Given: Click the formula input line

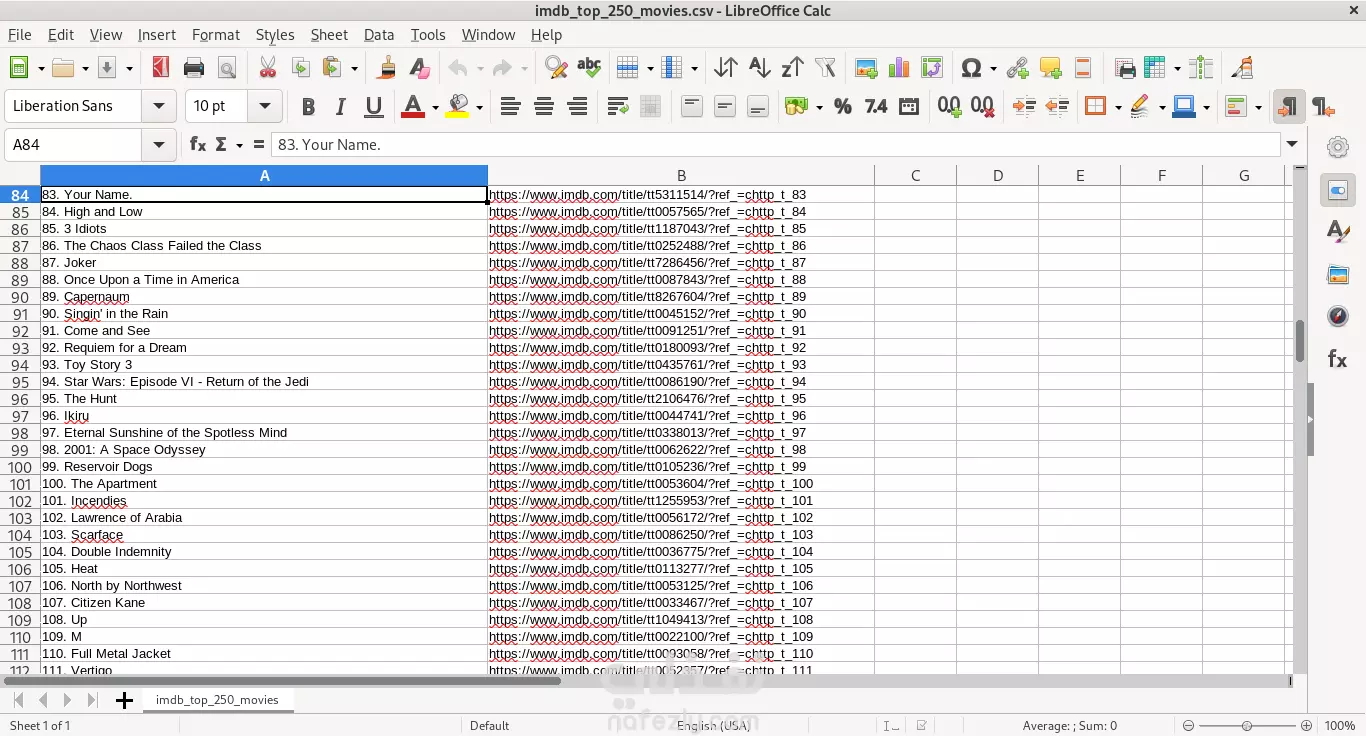Looking at the screenshot, I should 776,144.
